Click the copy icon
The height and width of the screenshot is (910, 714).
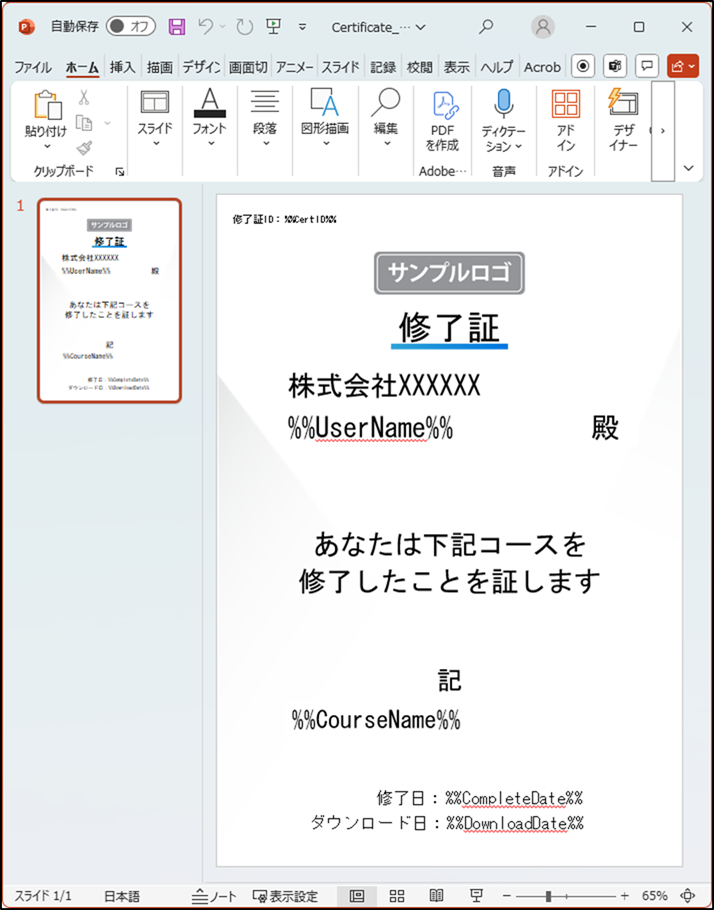tap(85, 122)
